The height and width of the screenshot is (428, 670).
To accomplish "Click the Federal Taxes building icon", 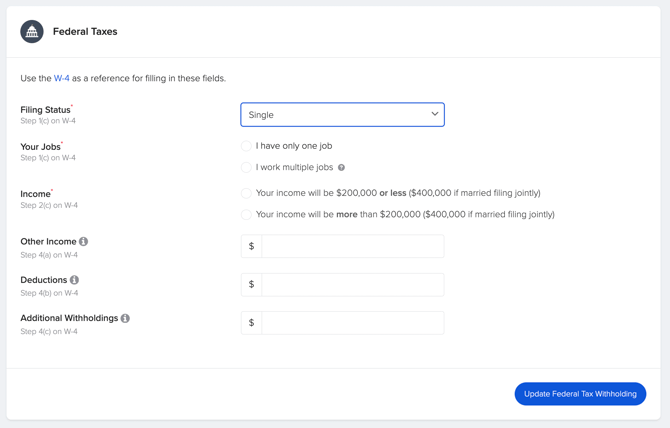I will [32, 32].
